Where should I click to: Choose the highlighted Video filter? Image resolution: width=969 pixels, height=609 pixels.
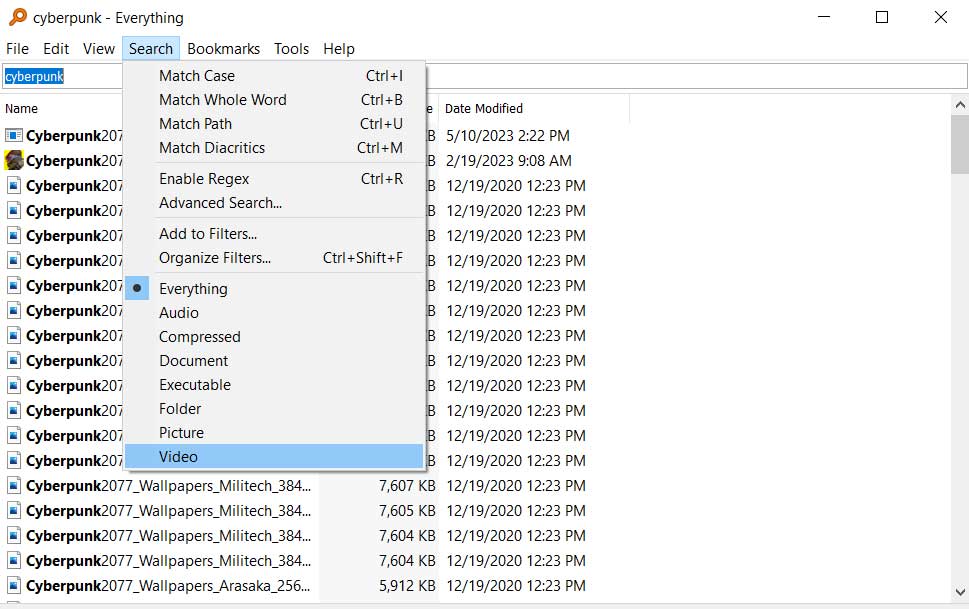click(x=274, y=456)
